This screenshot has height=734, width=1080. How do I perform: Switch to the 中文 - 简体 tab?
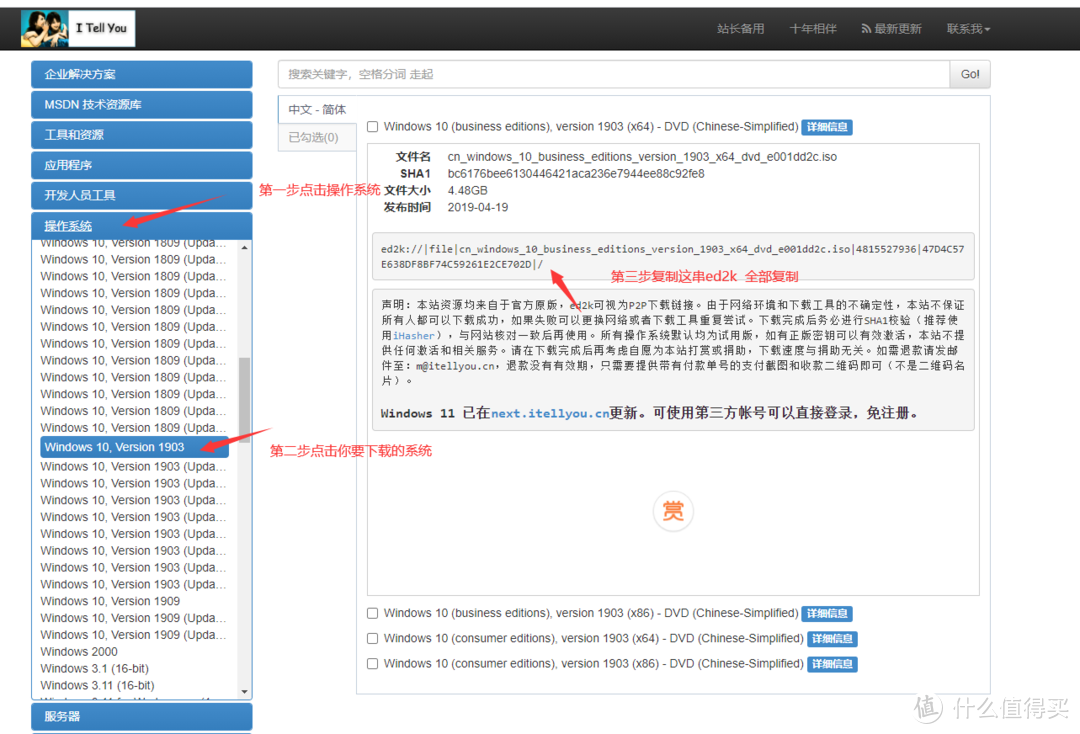[315, 110]
